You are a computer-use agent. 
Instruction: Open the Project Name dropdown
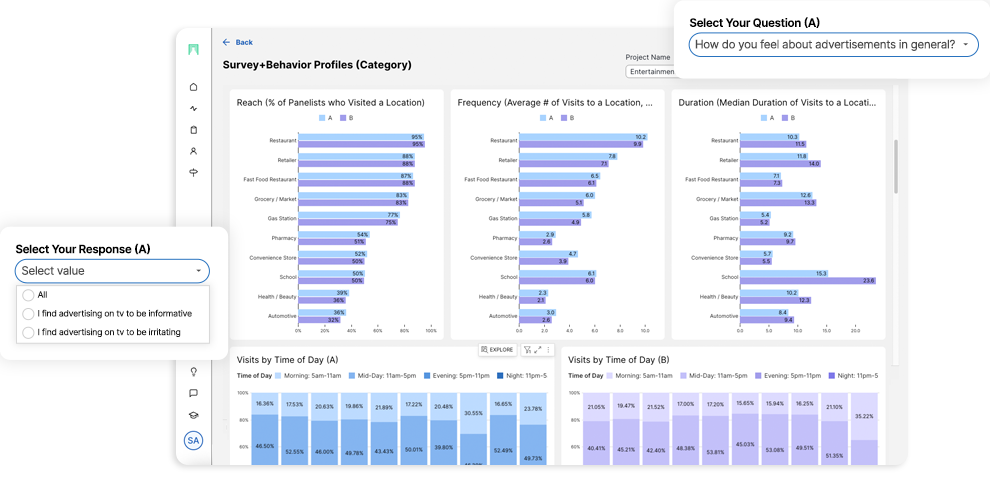coord(650,72)
